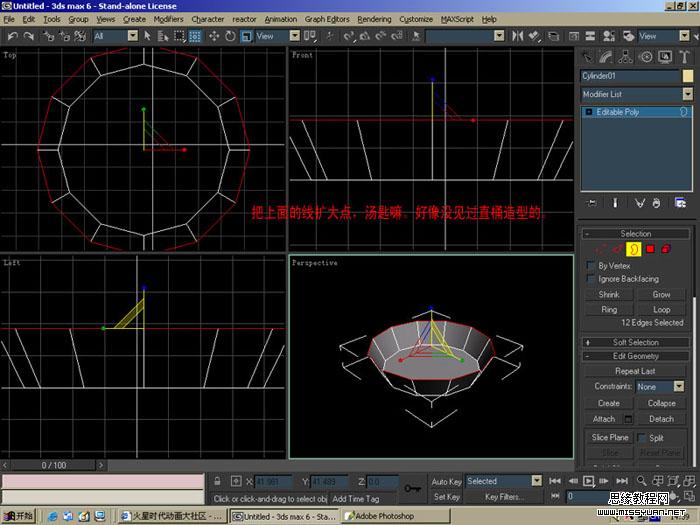Toggle the Ignore Backfacing checkbox
The height and width of the screenshot is (525, 700).
591,279
